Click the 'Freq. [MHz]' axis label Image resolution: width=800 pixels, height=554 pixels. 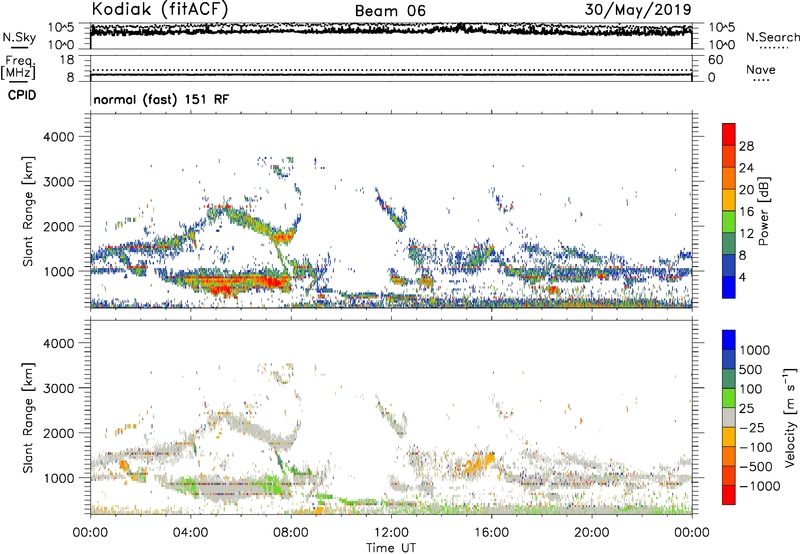click(x=18, y=67)
